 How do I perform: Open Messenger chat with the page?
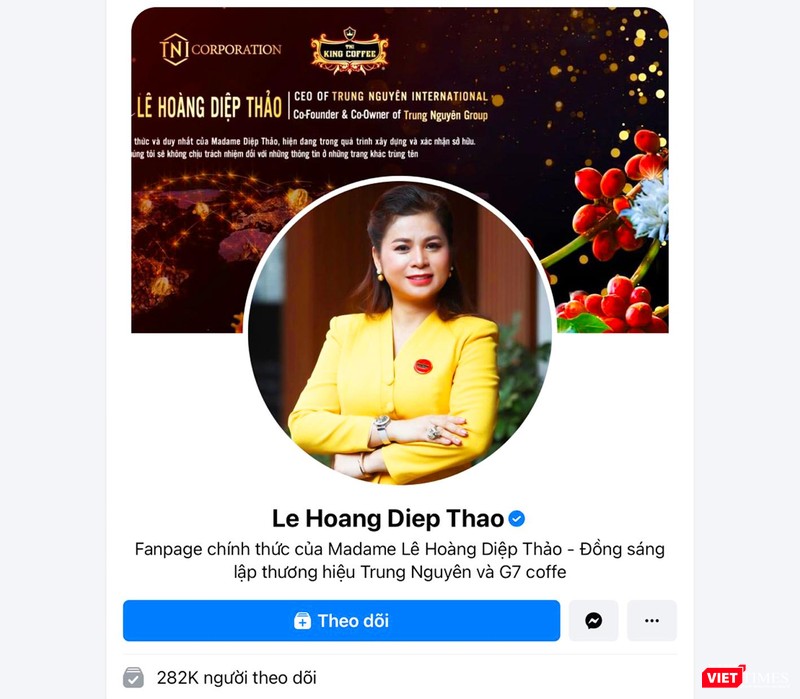coord(593,620)
